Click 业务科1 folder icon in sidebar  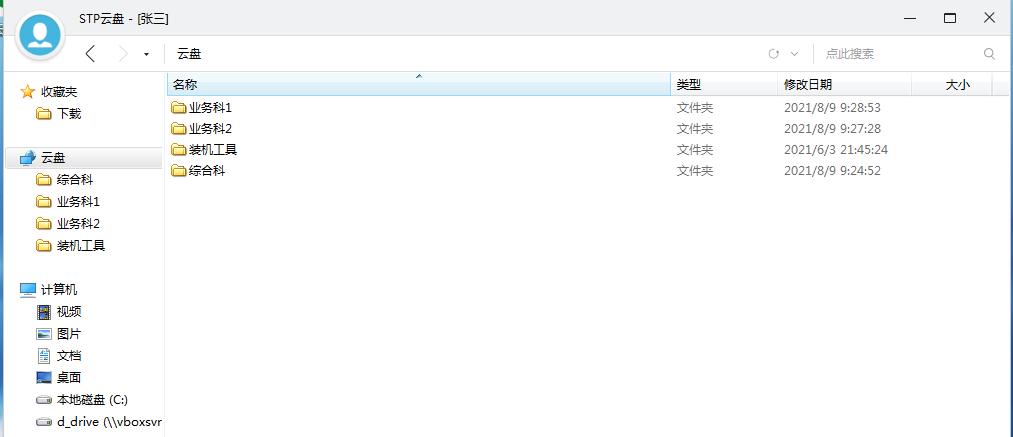point(44,202)
